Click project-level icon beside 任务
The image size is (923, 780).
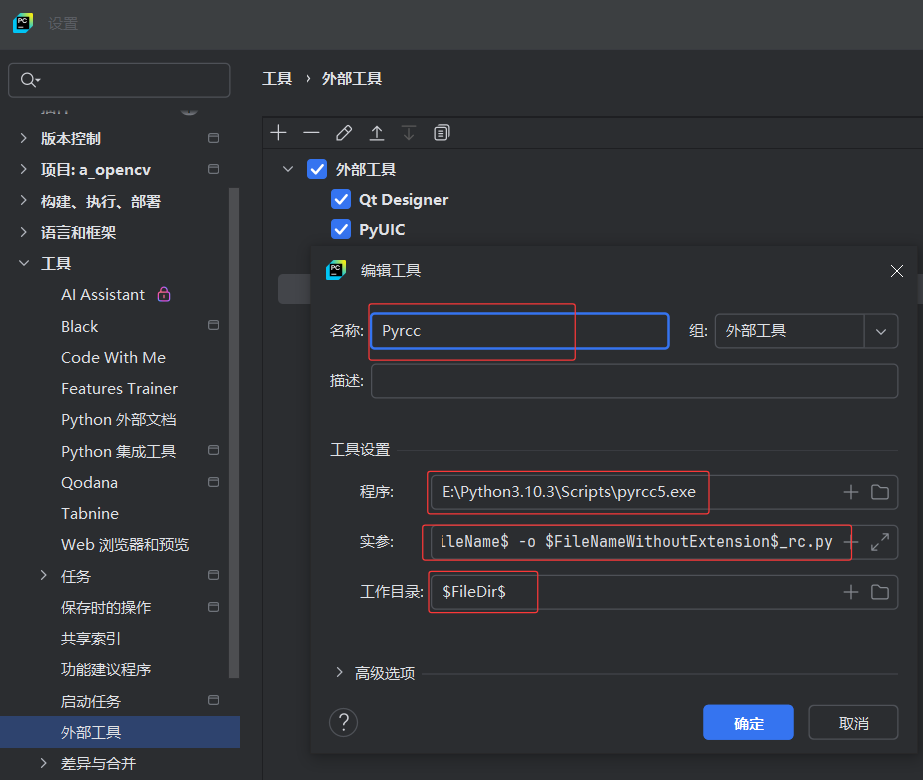[x=214, y=575]
